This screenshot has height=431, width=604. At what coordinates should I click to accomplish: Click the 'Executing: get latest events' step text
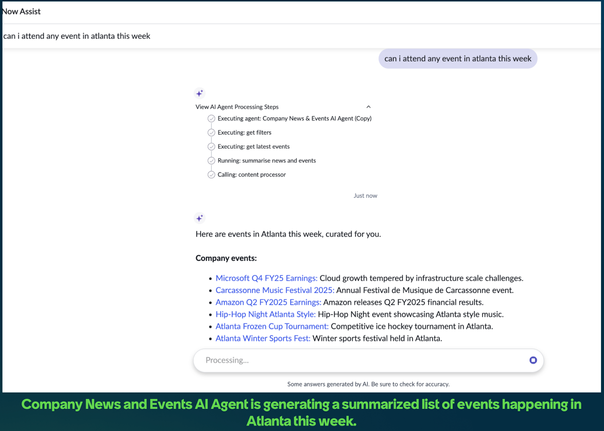(253, 146)
